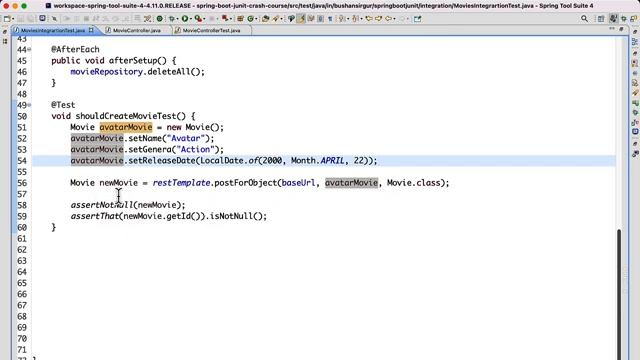Viewport: 640px width, 360px height.
Task: Go to Next Annotation icon
Action: click(x=341, y=19)
